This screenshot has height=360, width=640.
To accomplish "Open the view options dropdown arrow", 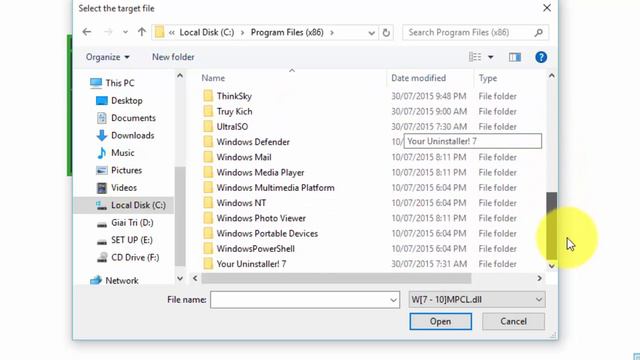I will (491, 57).
